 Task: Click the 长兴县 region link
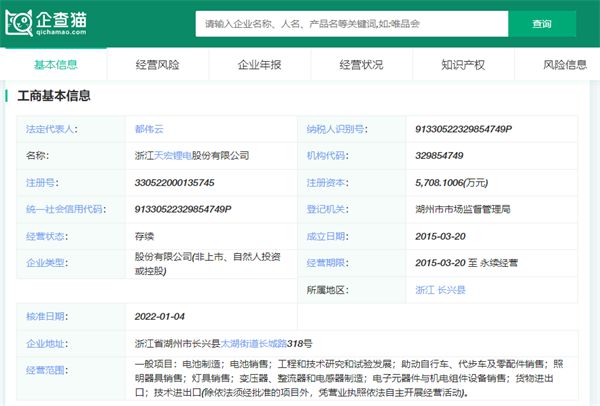pyautogui.click(x=452, y=289)
